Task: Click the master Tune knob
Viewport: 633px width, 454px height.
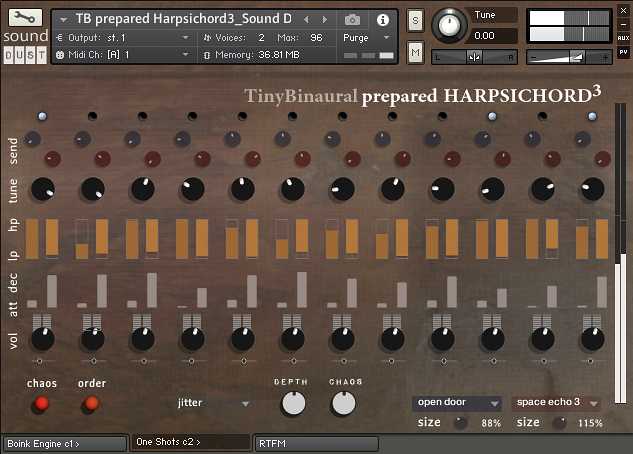Action: pyautogui.click(x=449, y=26)
